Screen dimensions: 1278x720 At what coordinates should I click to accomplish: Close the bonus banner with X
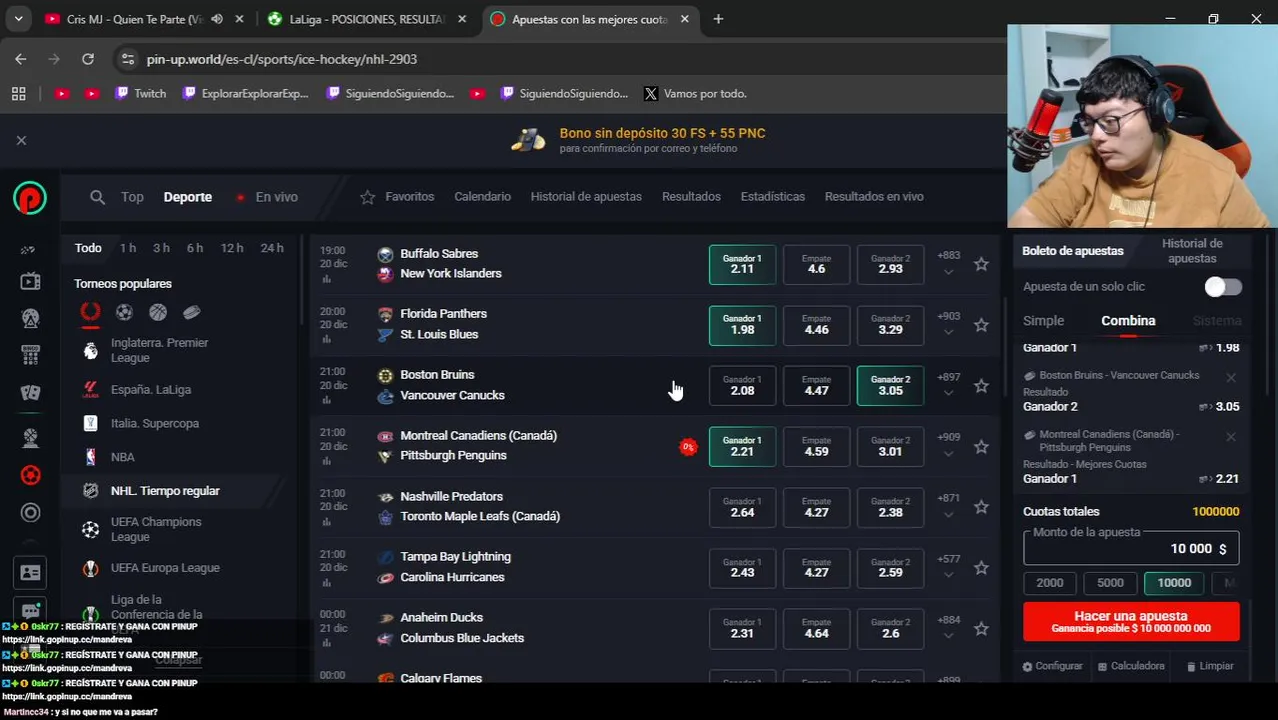click(21, 140)
